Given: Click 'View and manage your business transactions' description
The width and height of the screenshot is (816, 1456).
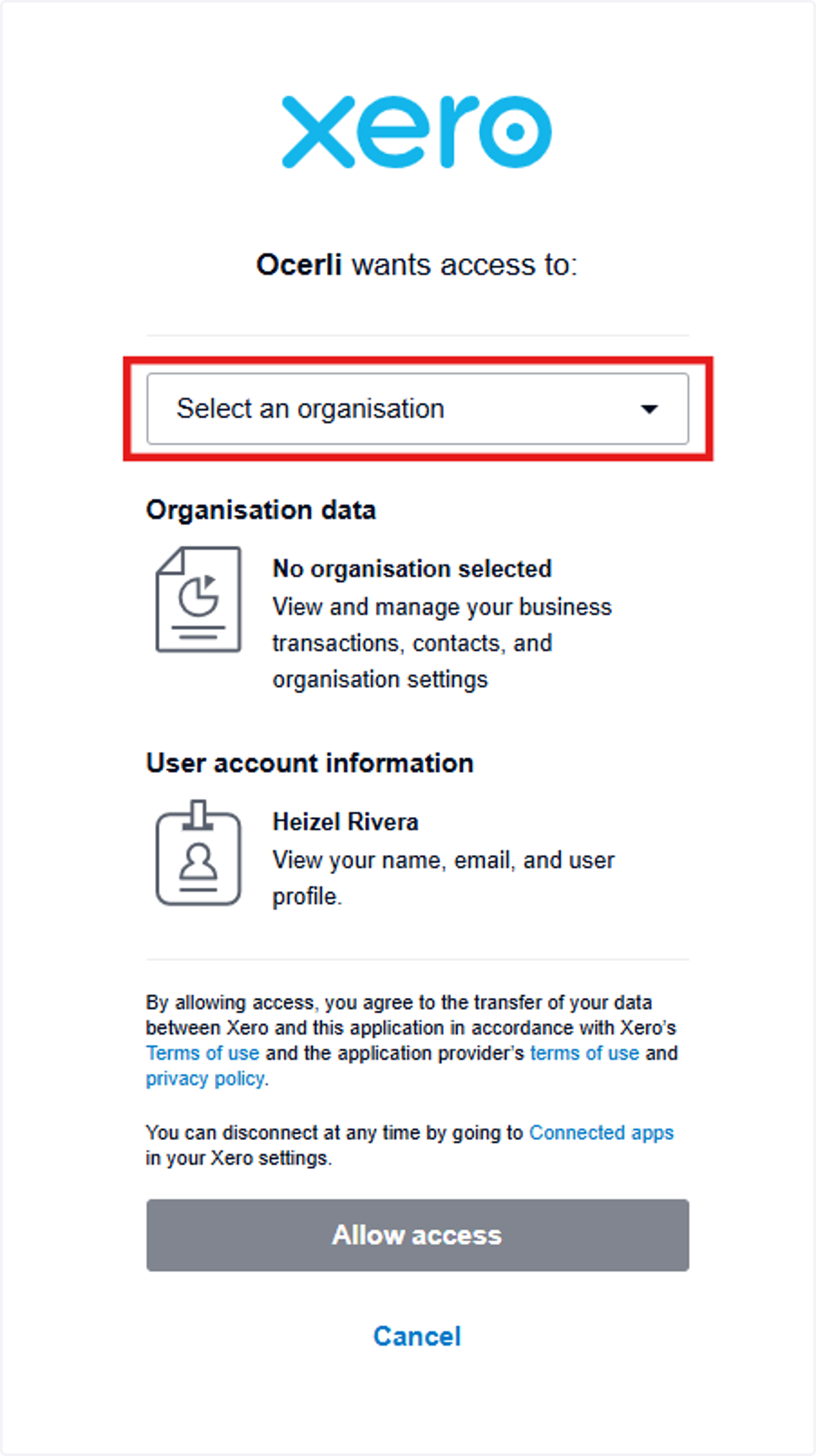Looking at the screenshot, I should [442, 643].
